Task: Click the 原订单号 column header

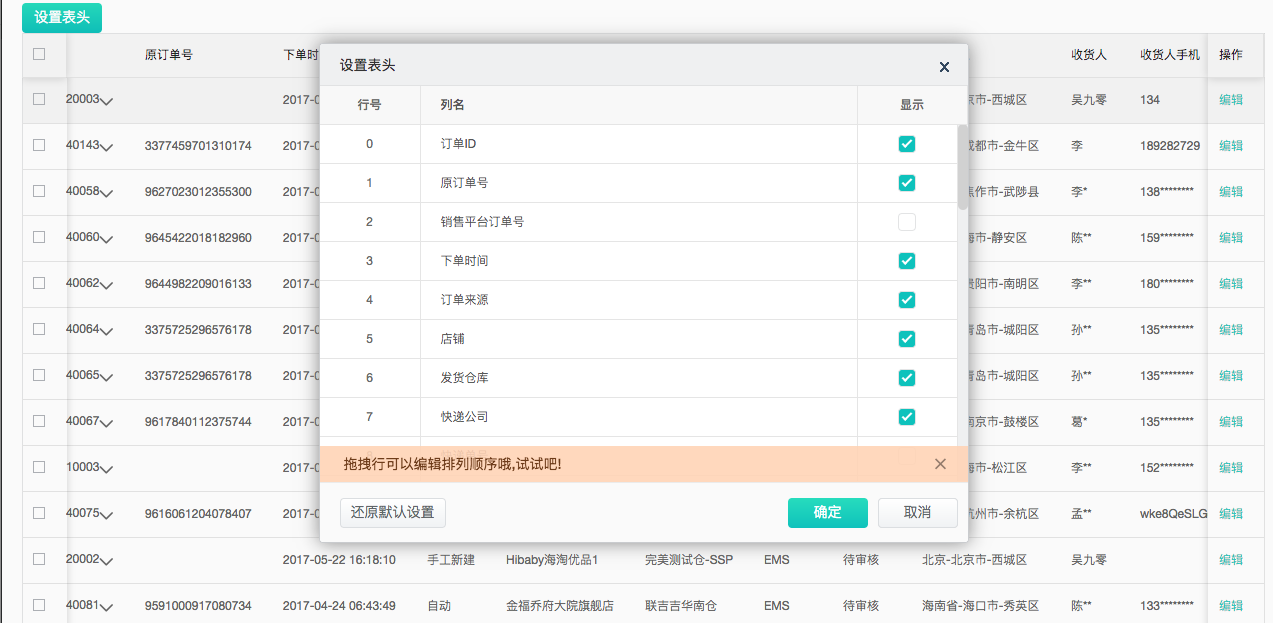Action: (x=169, y=55)
